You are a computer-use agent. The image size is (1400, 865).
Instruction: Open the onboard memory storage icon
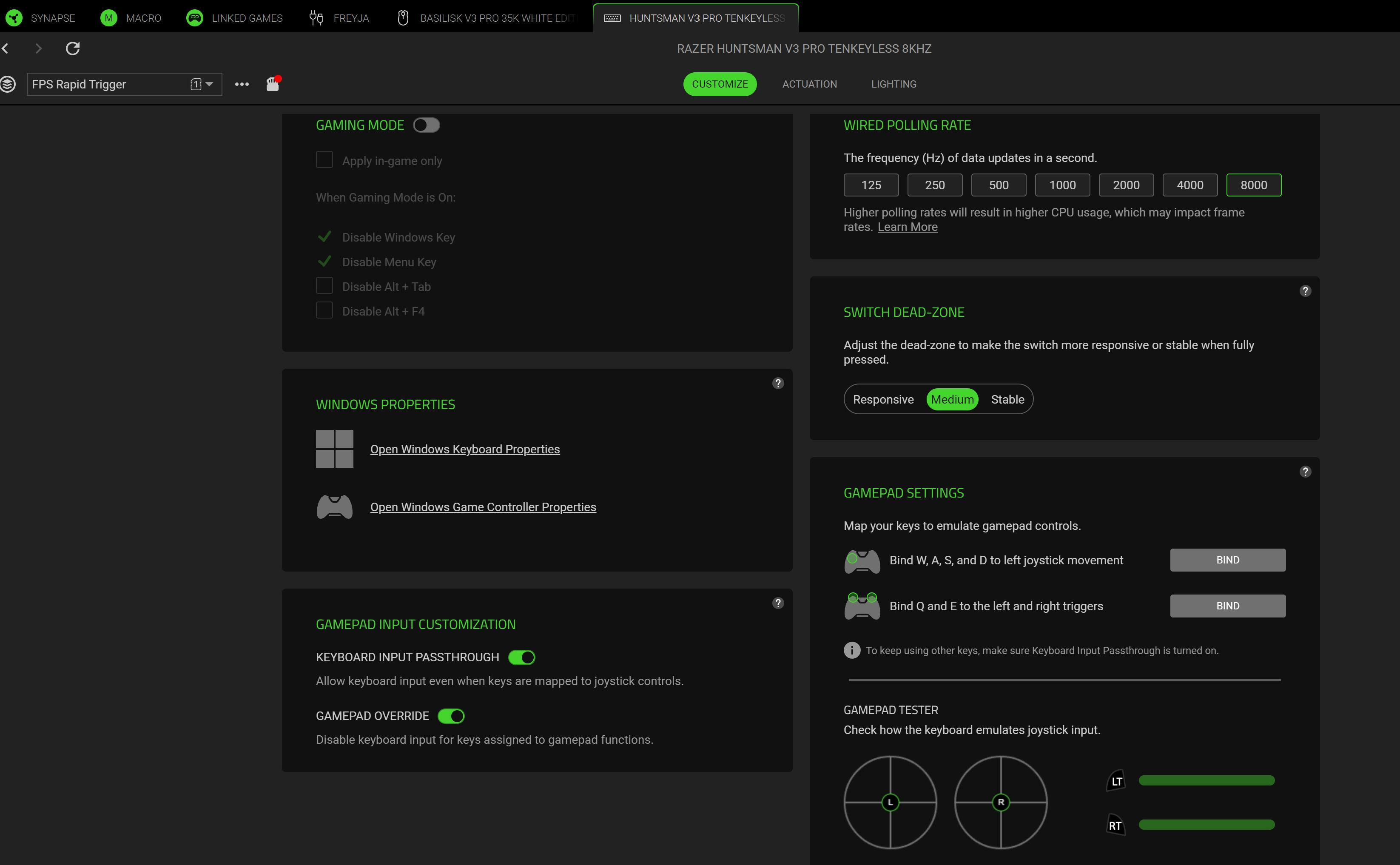coord(273,84)
